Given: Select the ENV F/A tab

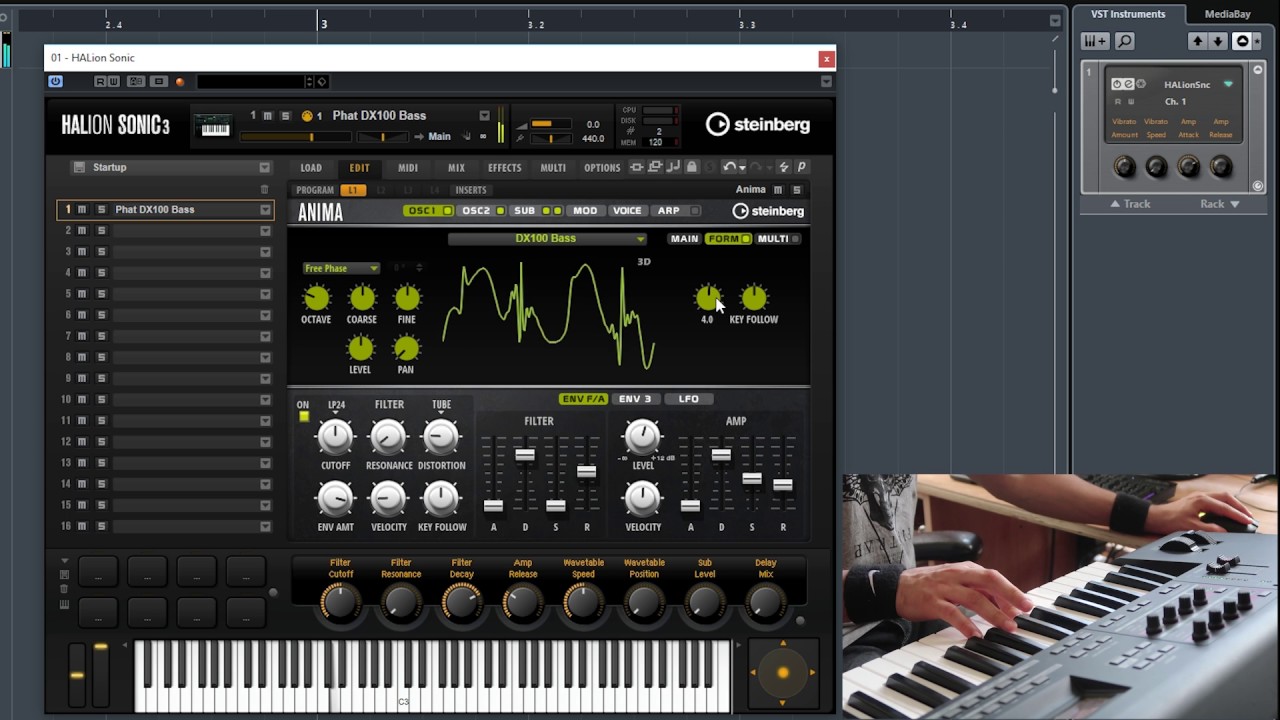Looking at the screenshot, I should pyautogui.click(x=583, y=399).
